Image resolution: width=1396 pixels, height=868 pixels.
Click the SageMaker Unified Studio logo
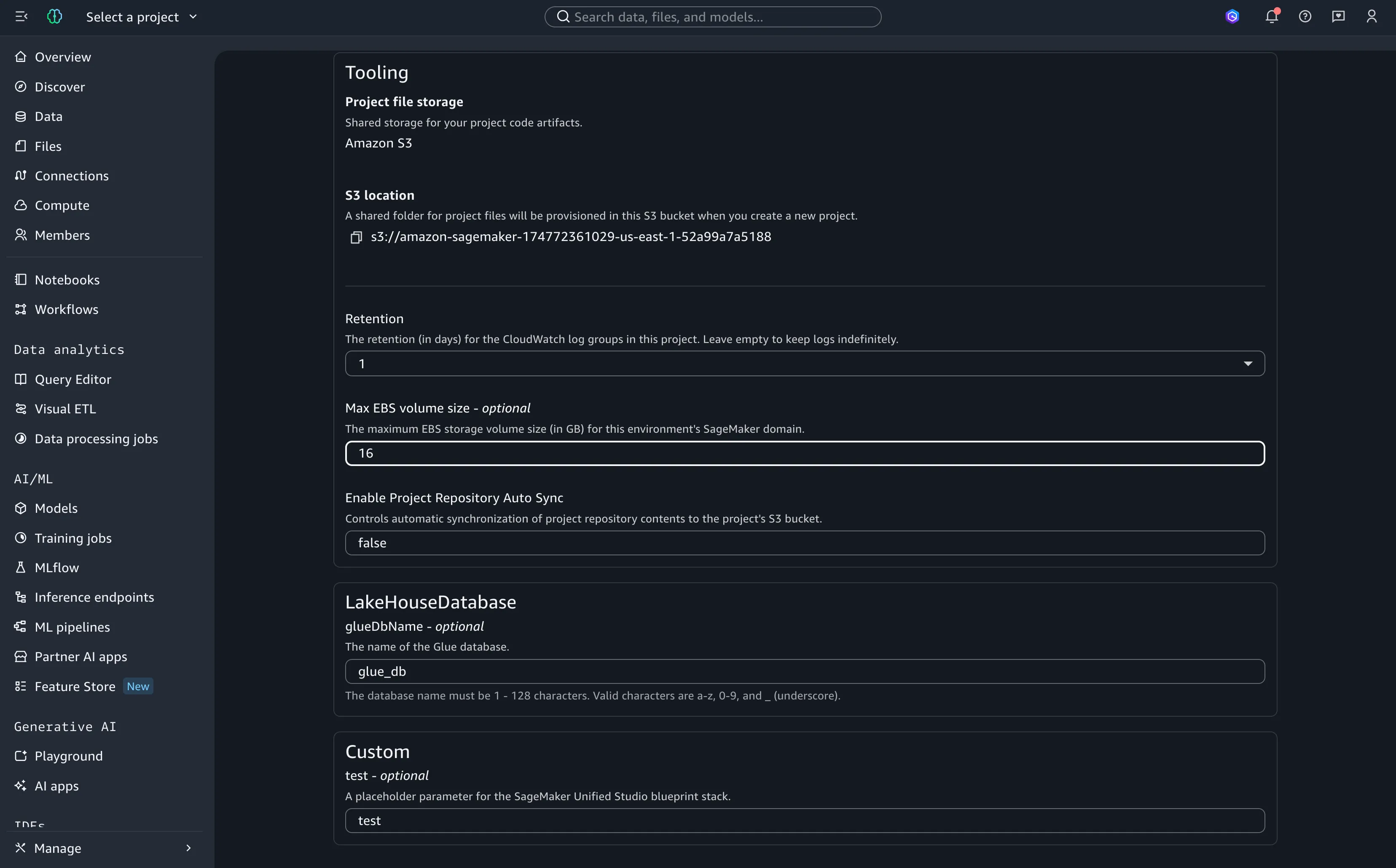tap(54, 17)
